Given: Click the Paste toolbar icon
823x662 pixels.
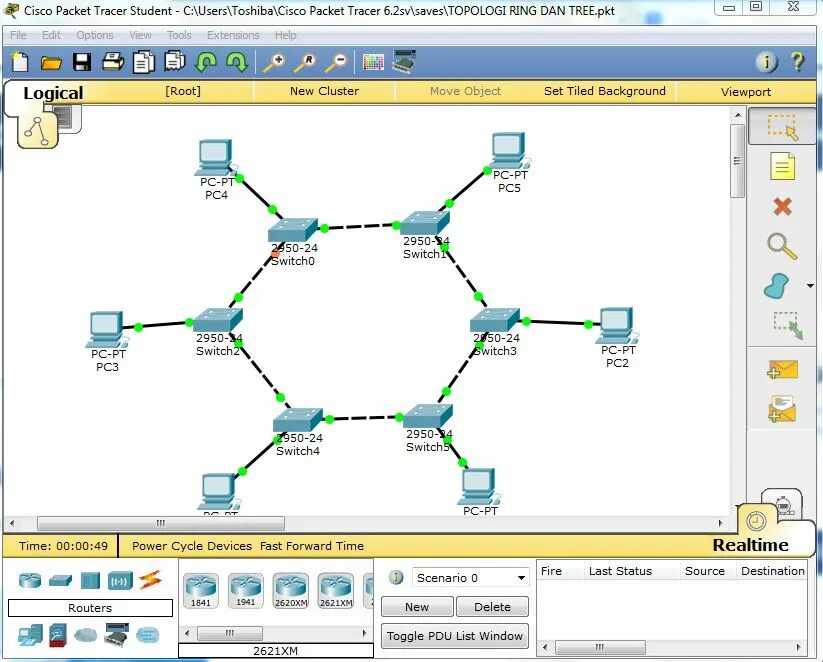Looking at the screenshot, I should tap(174, 62).
